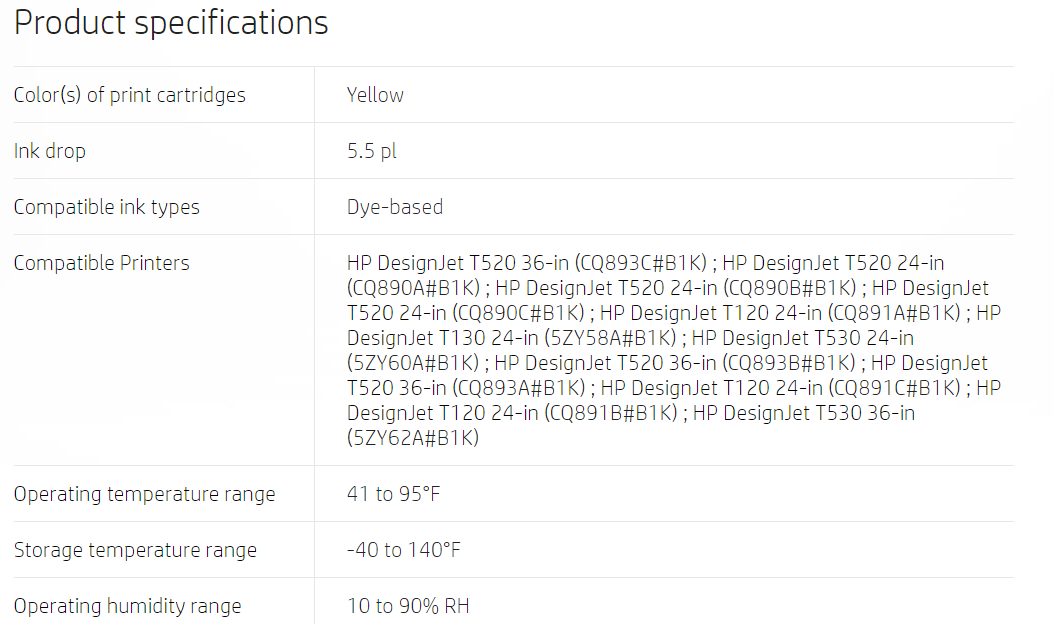This screenshot has height=624, width=1054.
Task: Select the 'Operating humidity range' label
Action: (127, 605)
